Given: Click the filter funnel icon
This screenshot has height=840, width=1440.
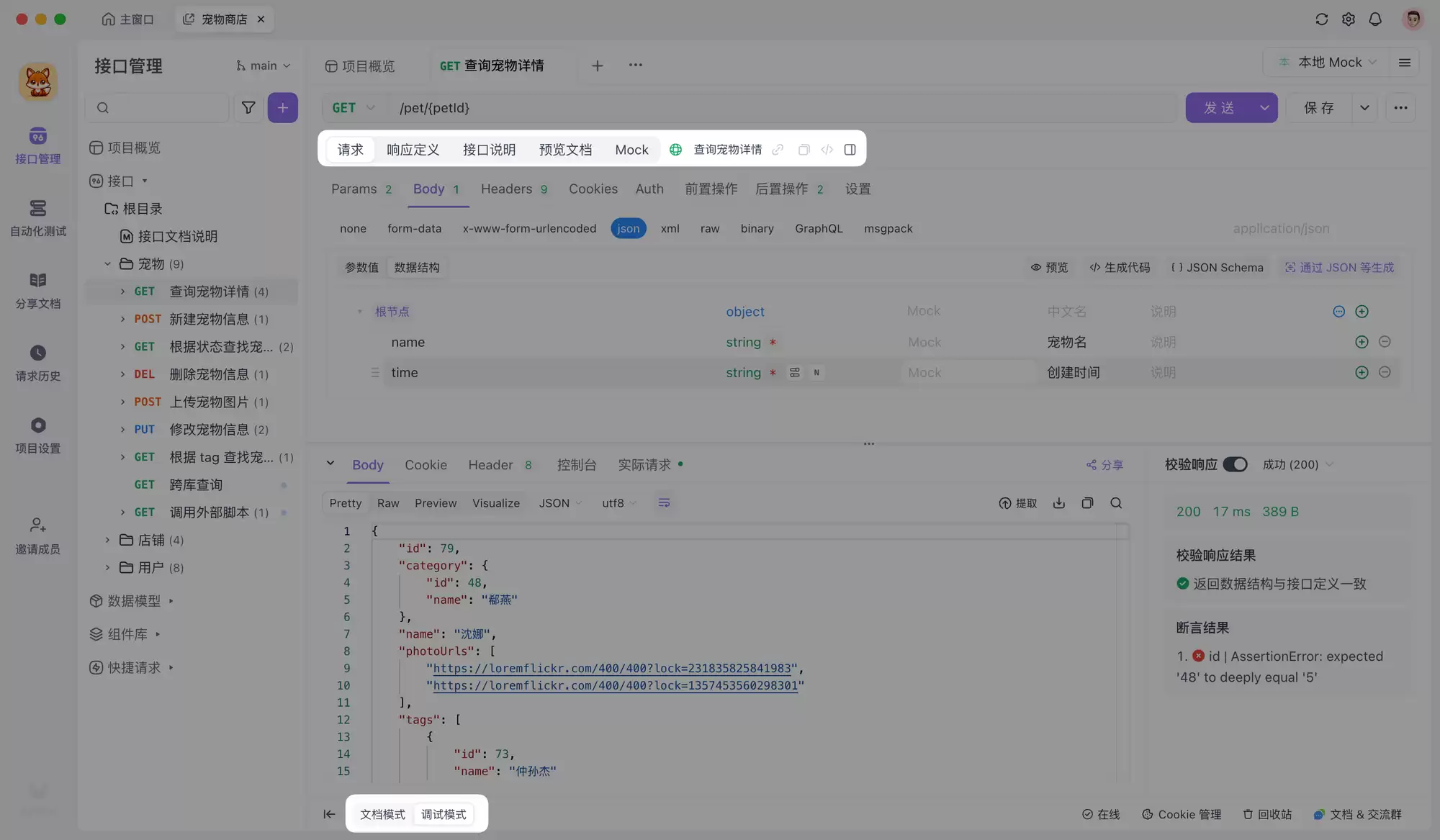Looking at the screenshot, I should 248,107.
